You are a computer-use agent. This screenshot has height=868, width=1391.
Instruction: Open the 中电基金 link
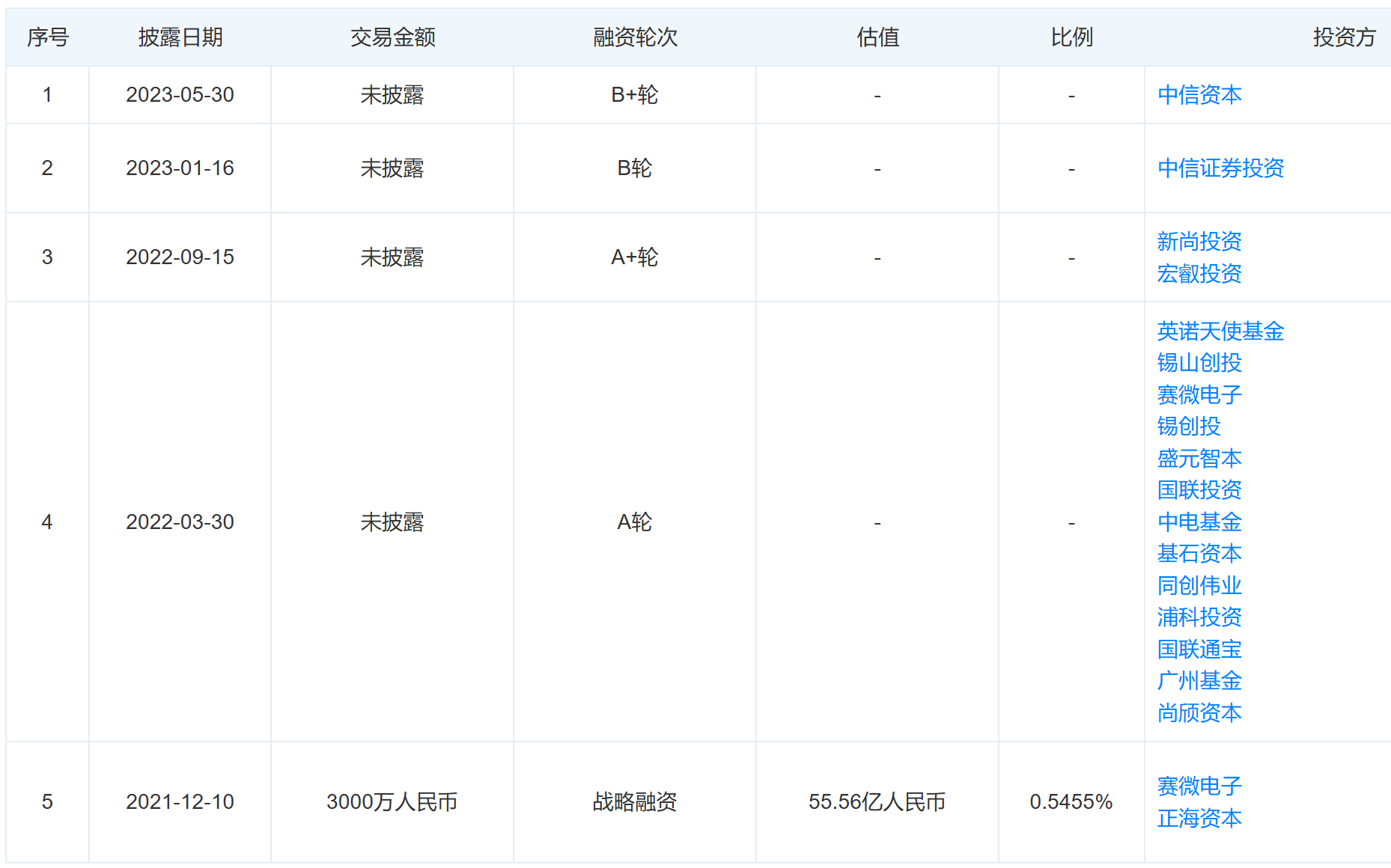1199,522
